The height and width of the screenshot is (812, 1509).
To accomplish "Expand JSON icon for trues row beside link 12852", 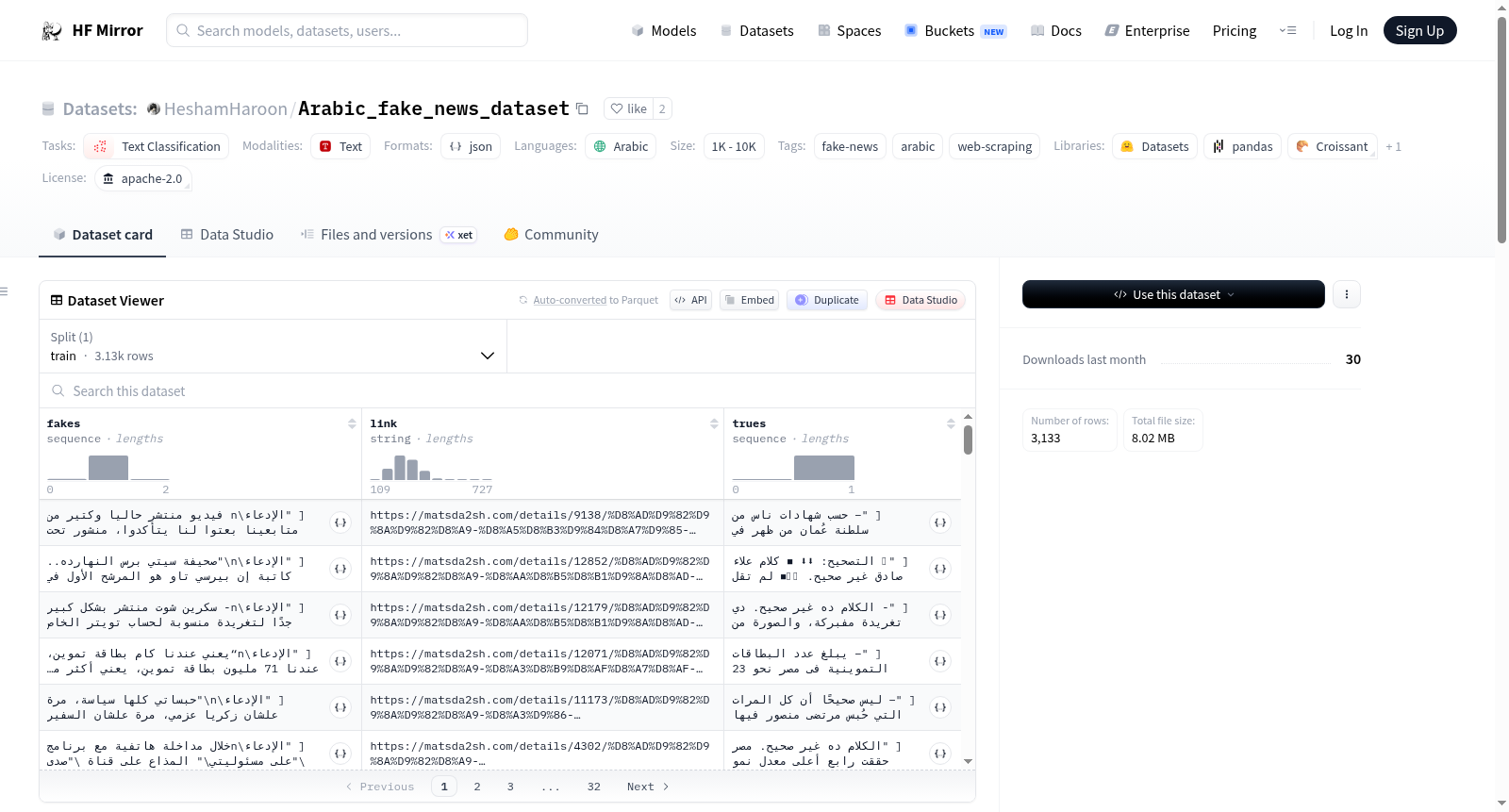I will [940, 569].
